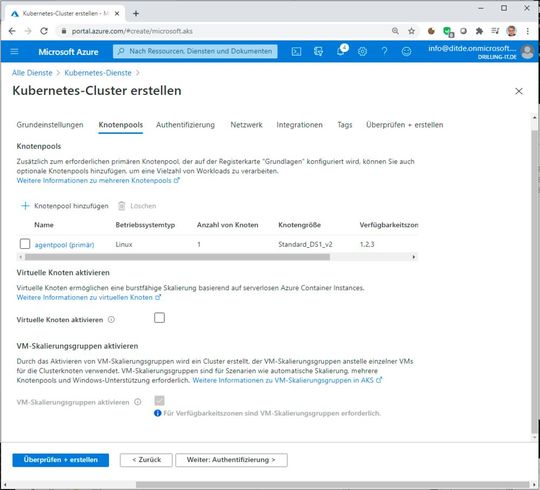Open the Netzwerk tab

point(246,125)
